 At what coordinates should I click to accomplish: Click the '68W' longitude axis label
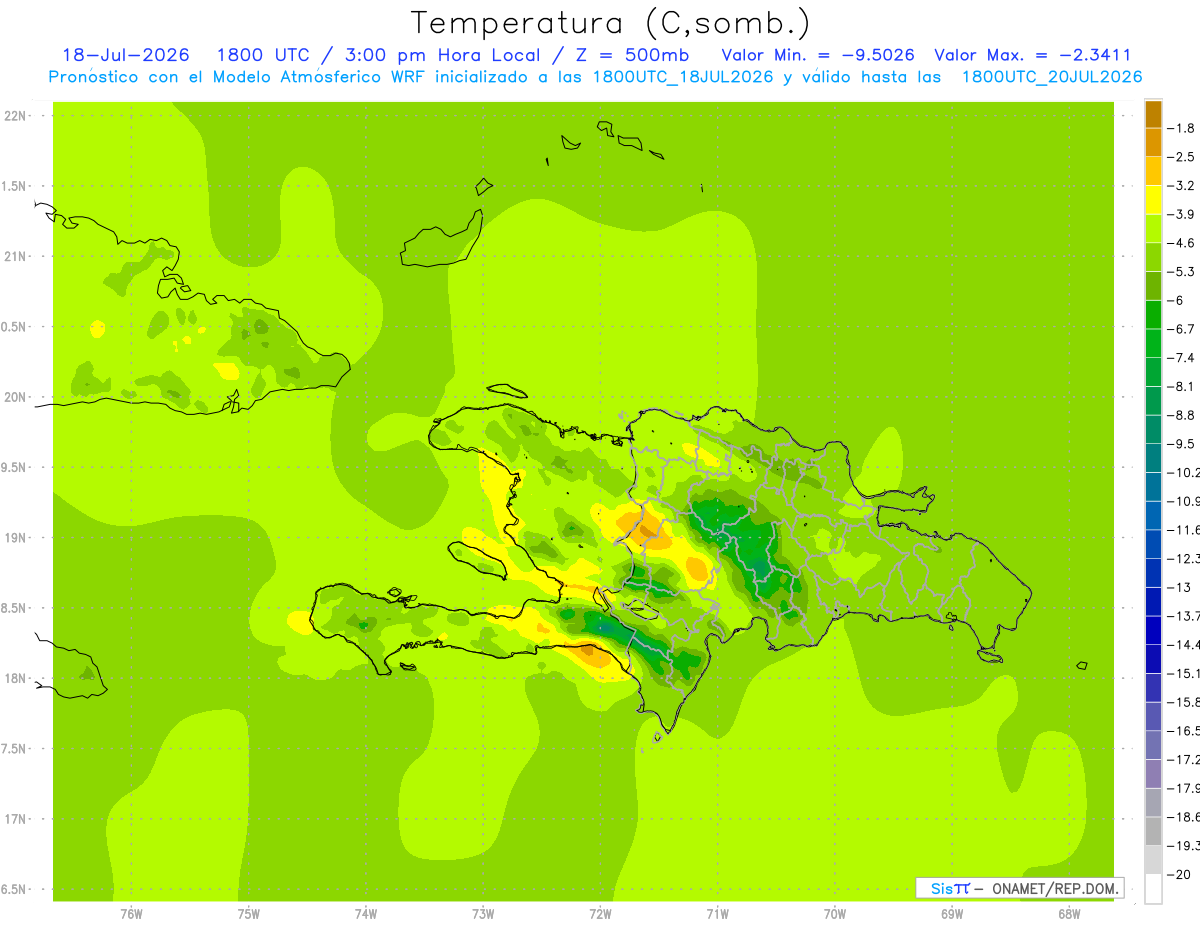(1069, 914)
